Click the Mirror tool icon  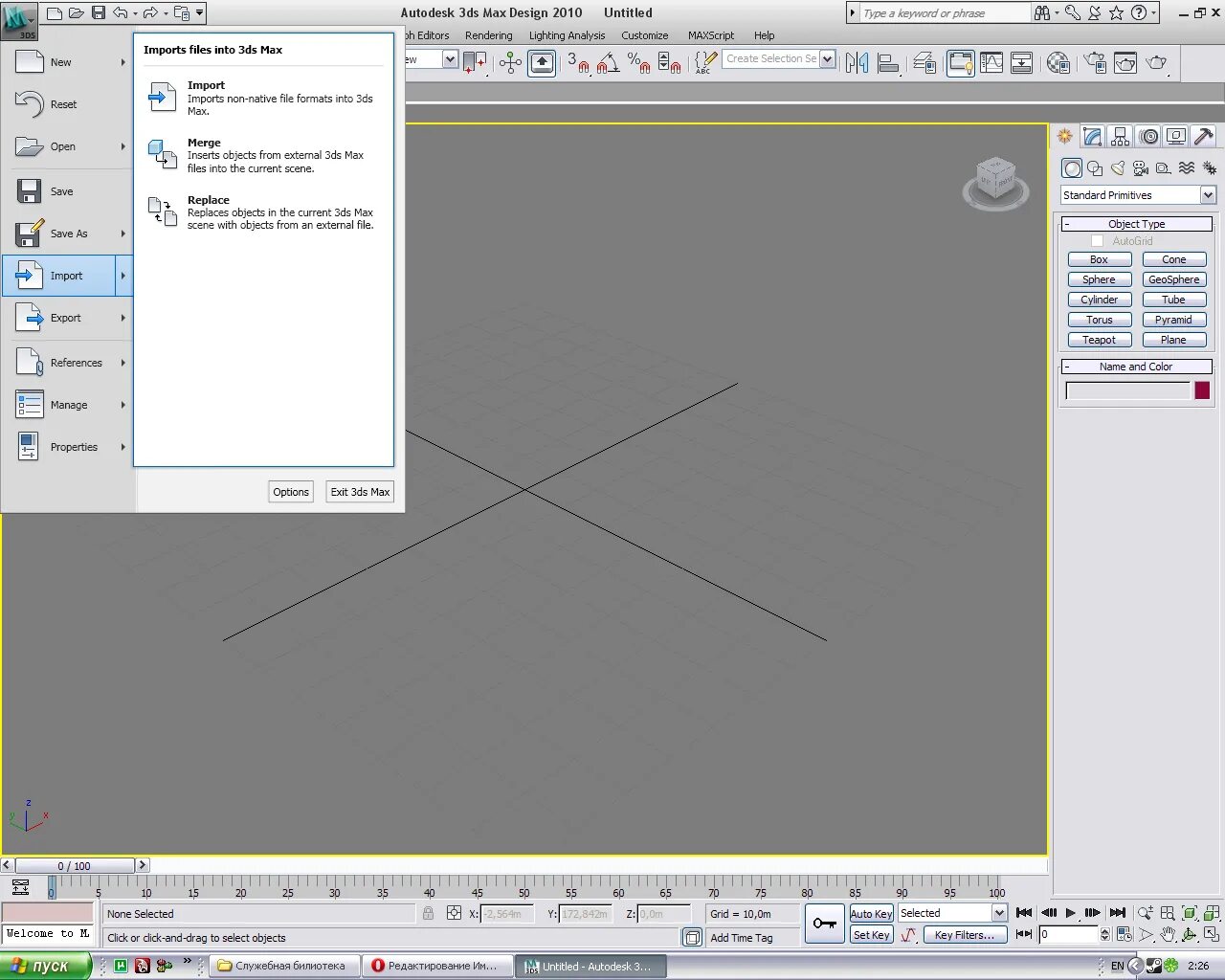pyautogui.click(x=857, y=63)
